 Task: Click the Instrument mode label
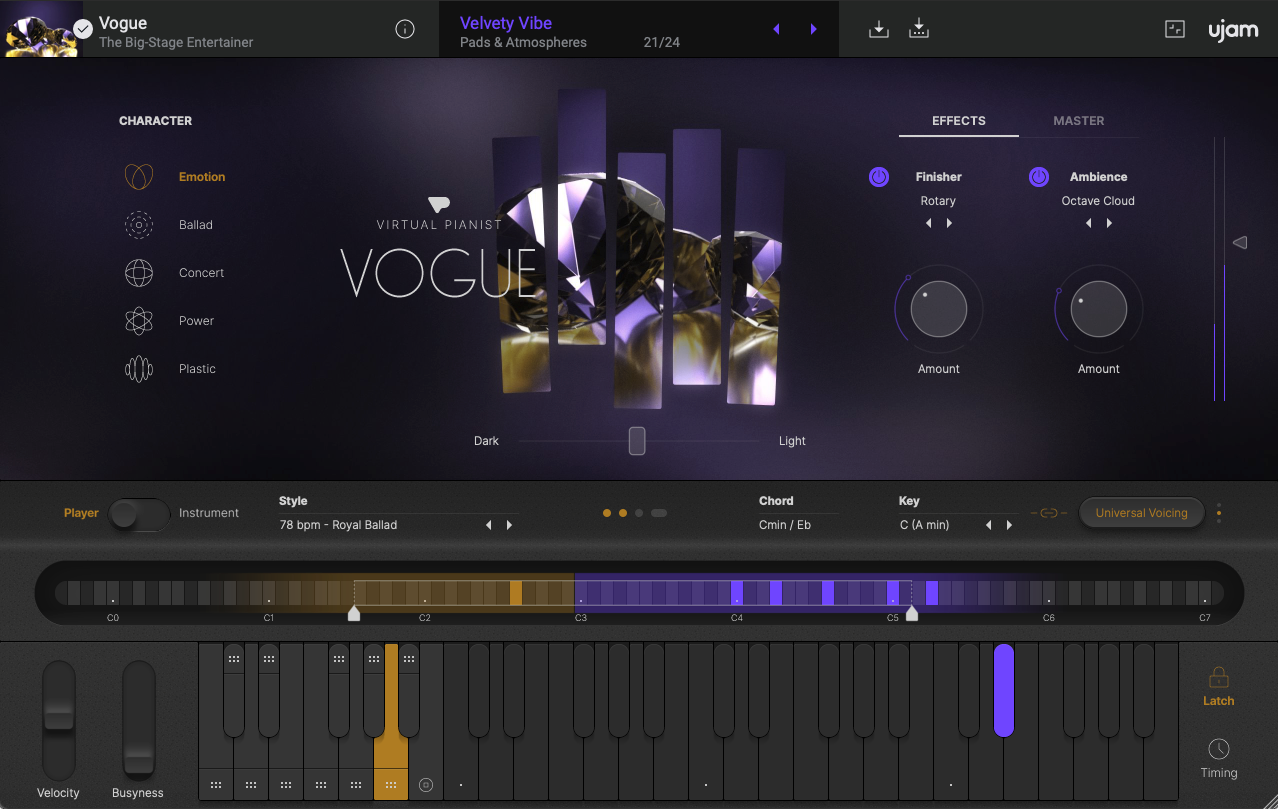[x=209, y=513]
